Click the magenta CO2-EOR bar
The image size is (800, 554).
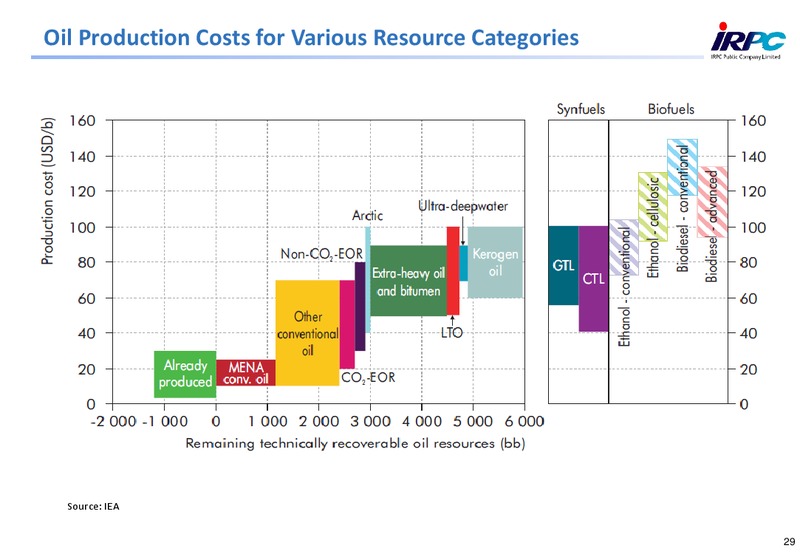tap(347, 324)
